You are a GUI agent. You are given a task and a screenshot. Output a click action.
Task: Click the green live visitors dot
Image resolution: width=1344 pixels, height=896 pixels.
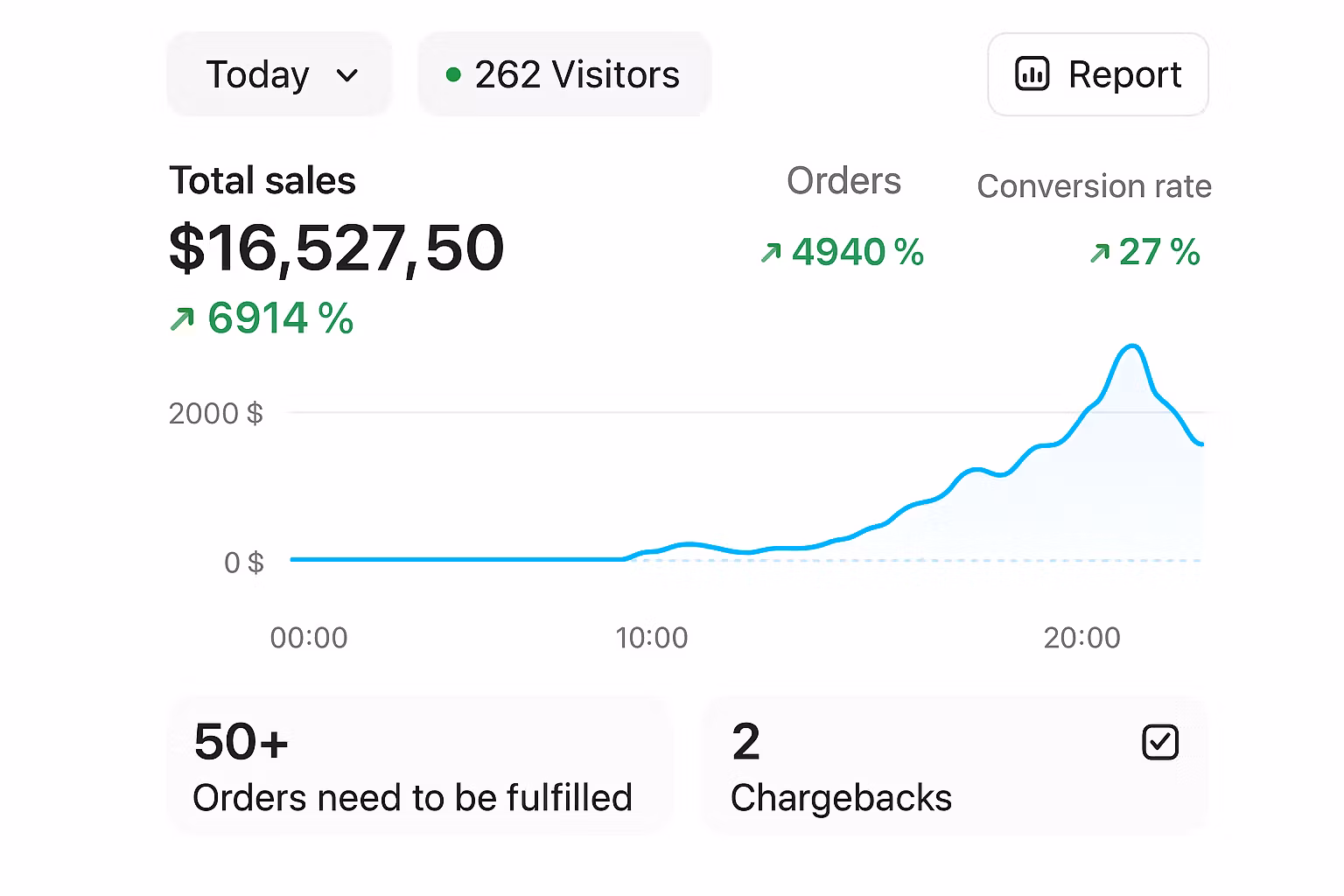click(x=453, y=75)
